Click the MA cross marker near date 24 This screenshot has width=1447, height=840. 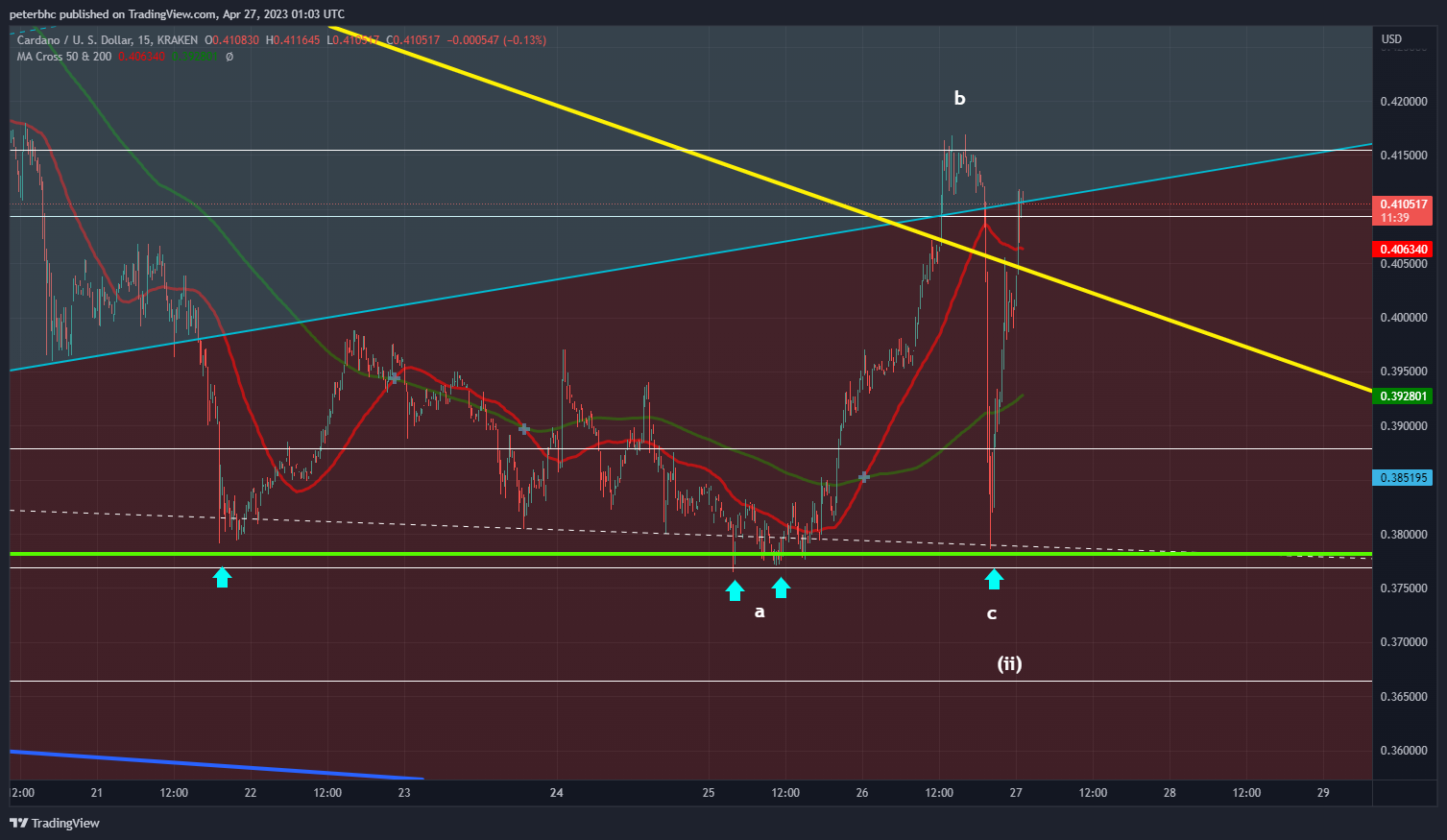coord(524,429)
